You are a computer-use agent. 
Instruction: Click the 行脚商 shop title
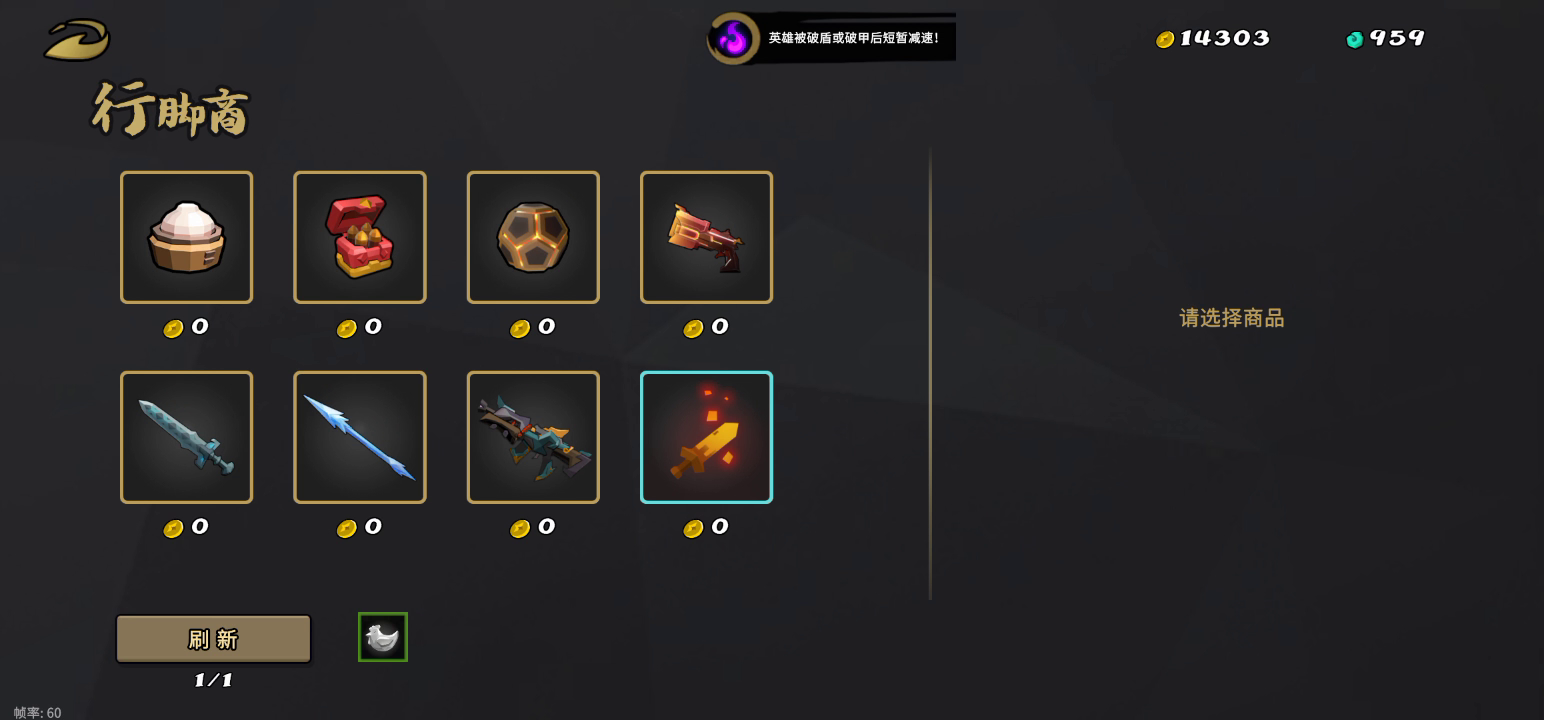170,109
